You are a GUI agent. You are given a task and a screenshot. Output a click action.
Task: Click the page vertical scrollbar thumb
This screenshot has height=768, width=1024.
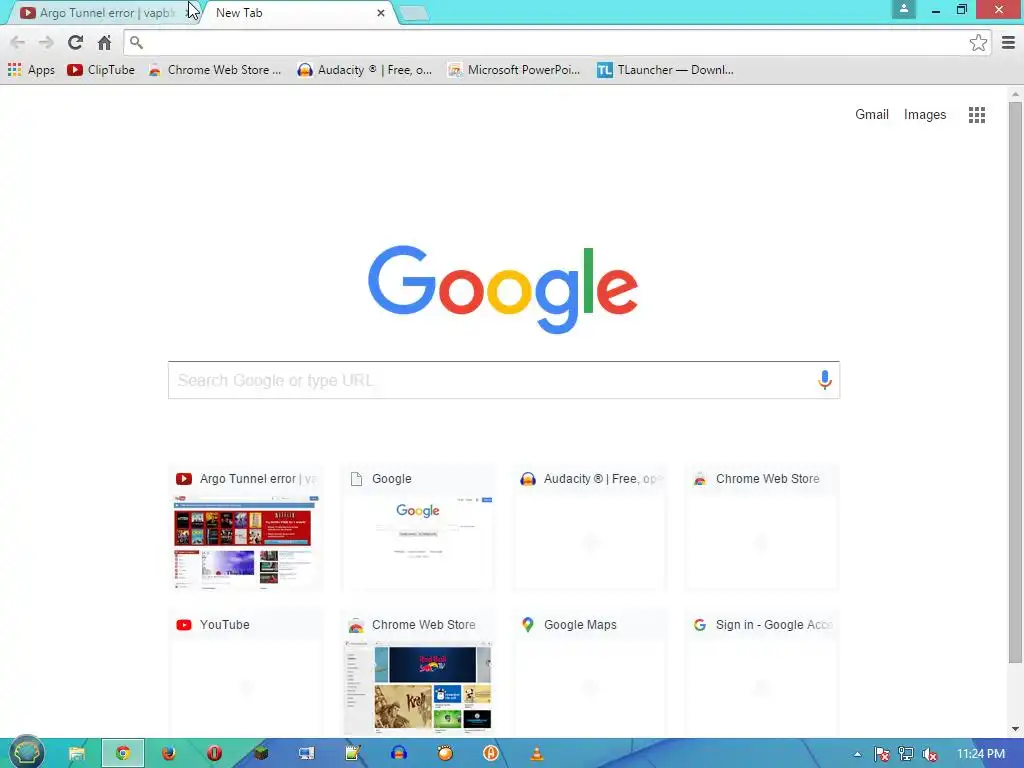1015,382
